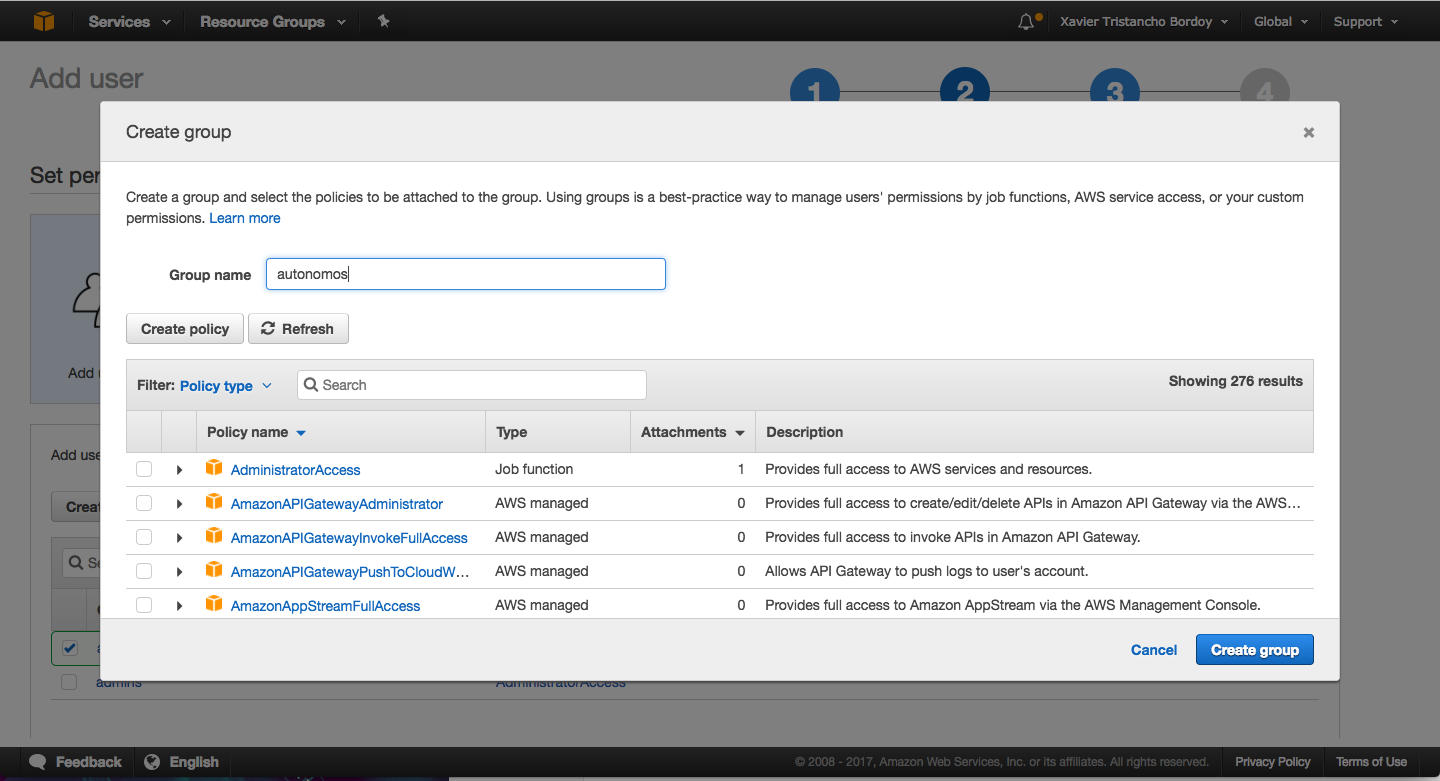1440x781 pixels.
Task: Click the AWS cube logo icon
Action: tap(44, 21)
